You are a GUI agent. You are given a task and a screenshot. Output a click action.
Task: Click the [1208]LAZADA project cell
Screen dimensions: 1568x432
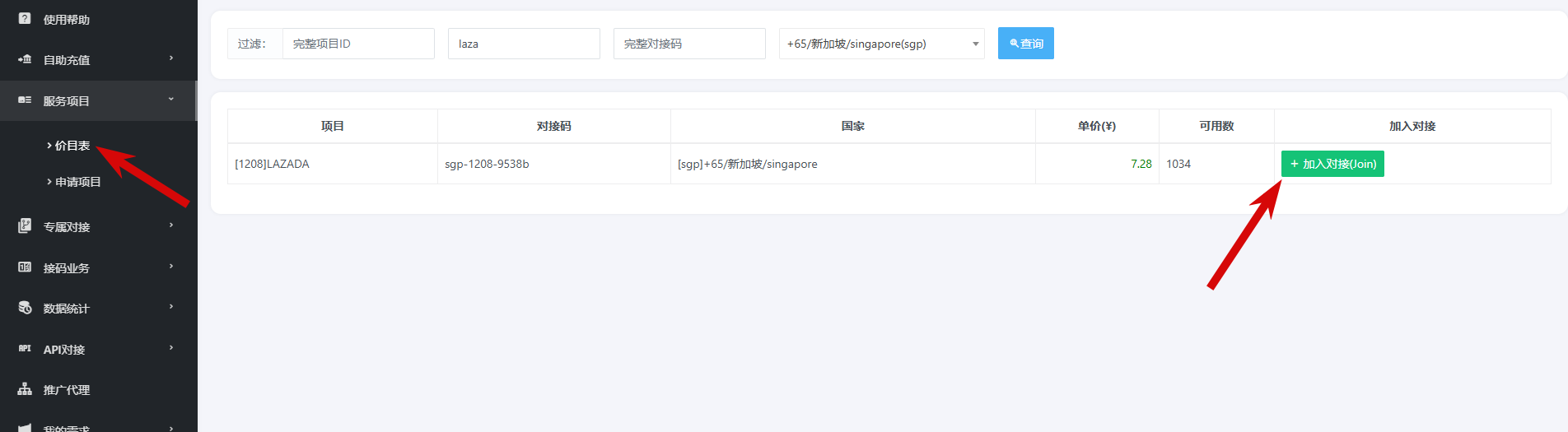[x=333, y=164]
